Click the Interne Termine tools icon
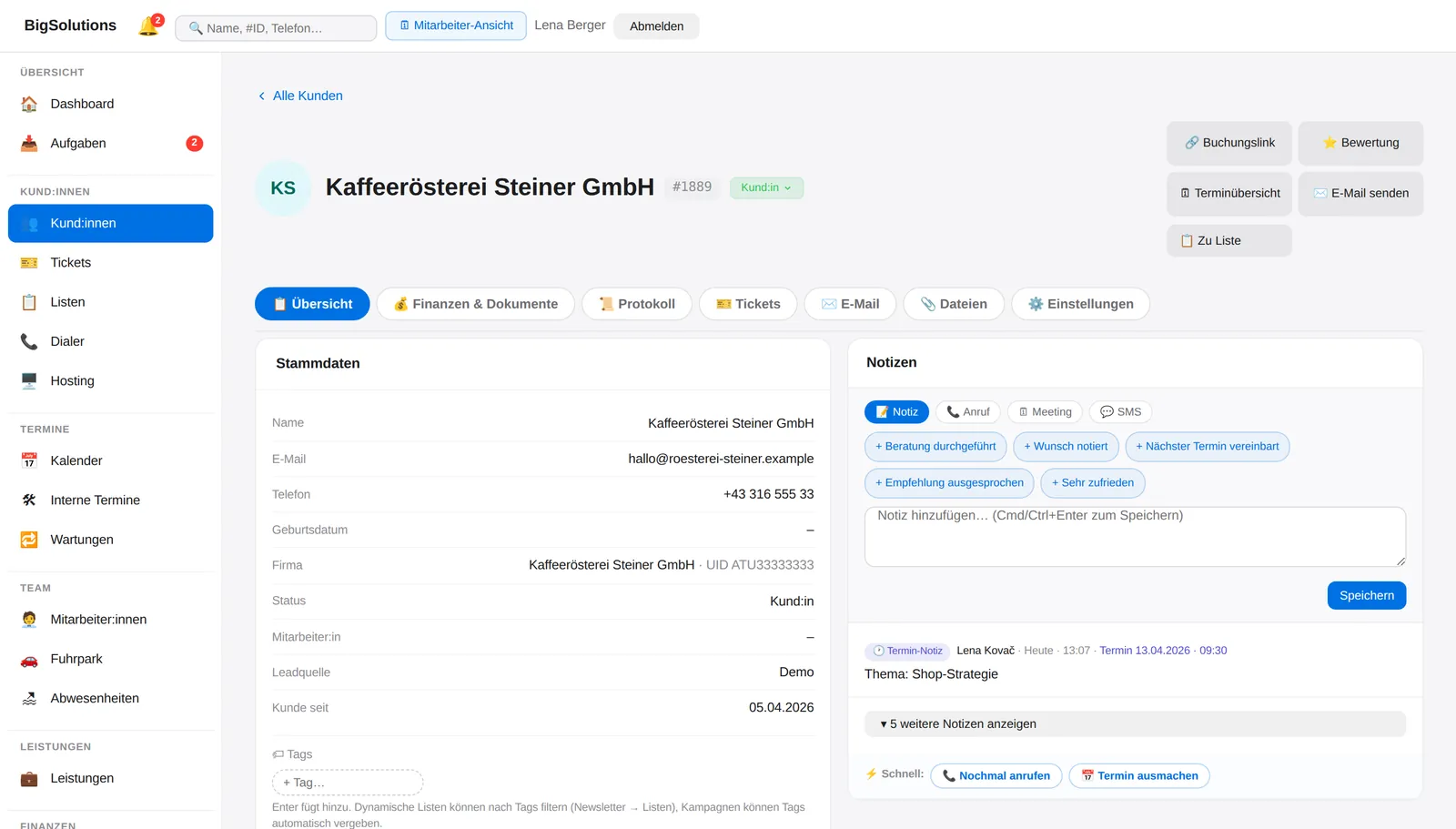 pos(29,500)
